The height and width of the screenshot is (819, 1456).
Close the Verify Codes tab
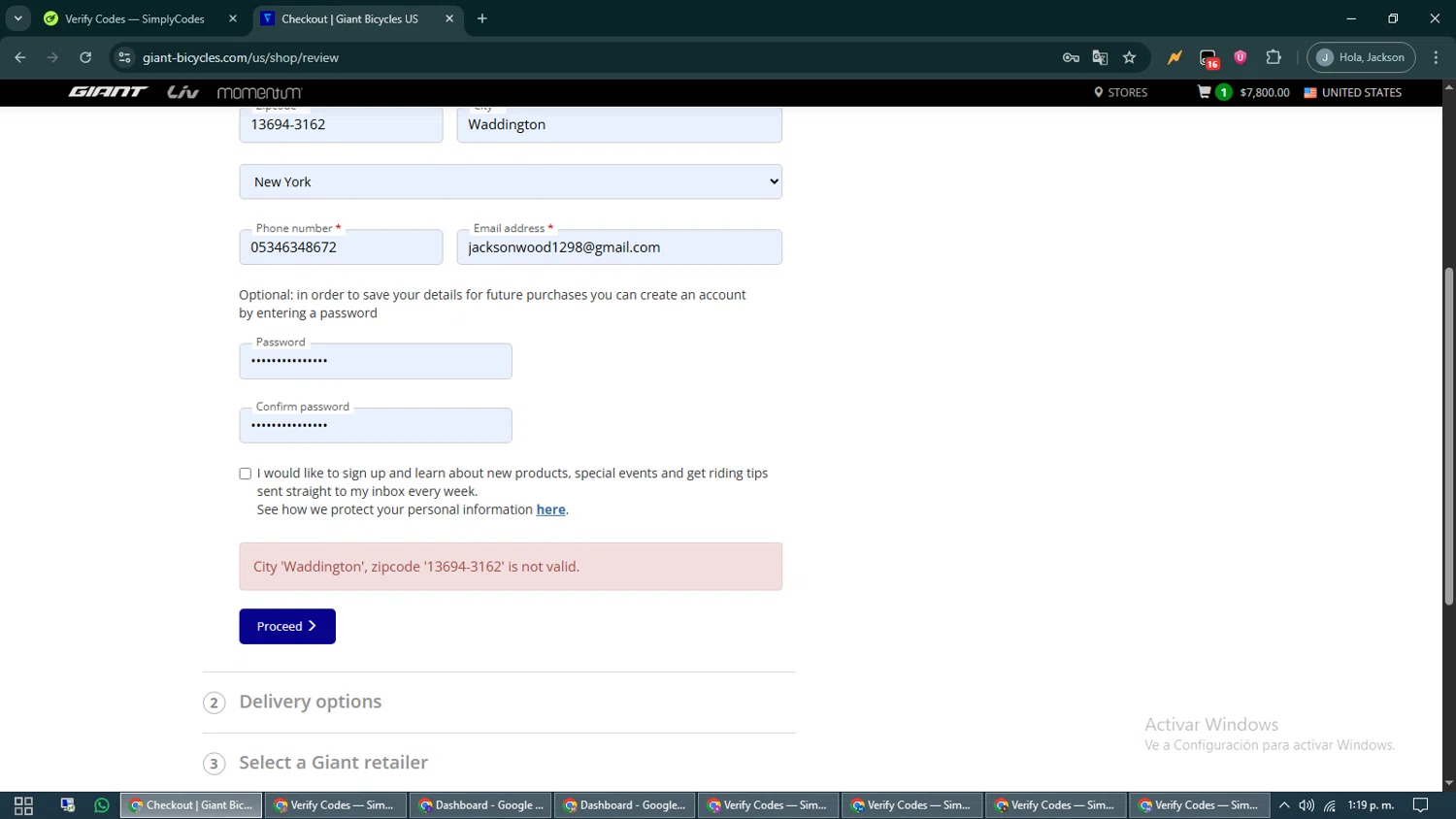pyautogui.click(x=233, y=18)
